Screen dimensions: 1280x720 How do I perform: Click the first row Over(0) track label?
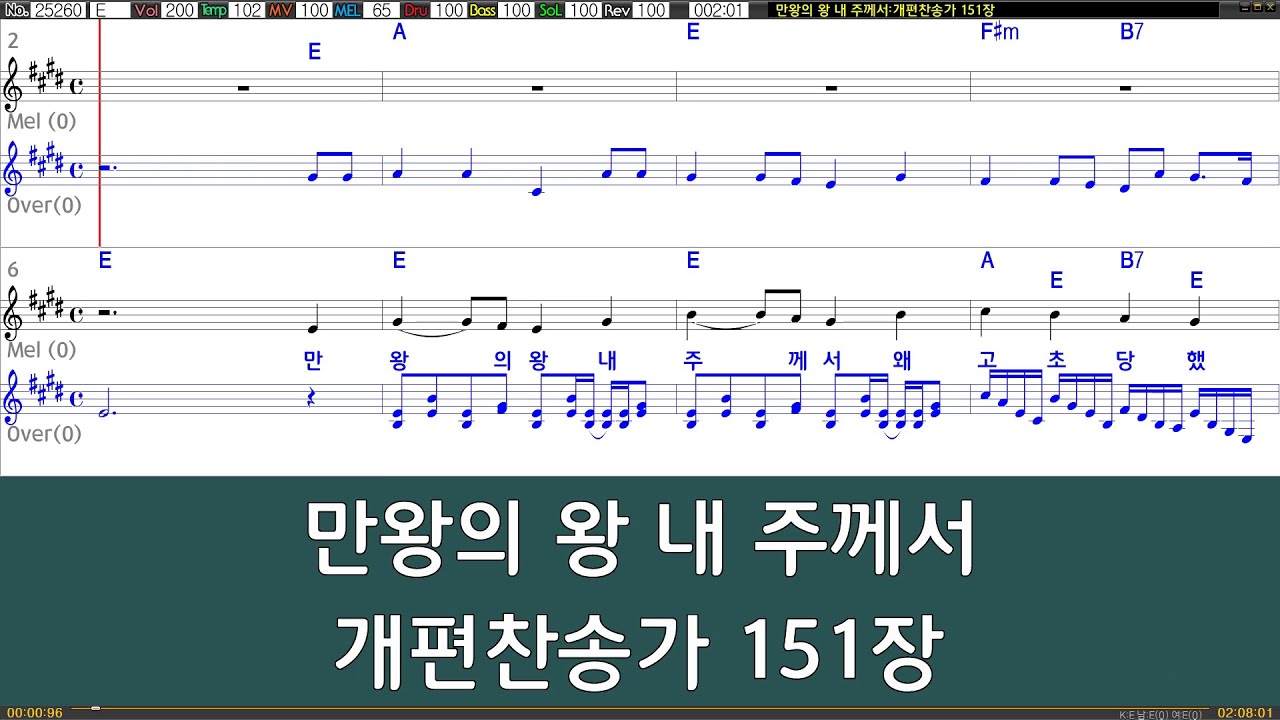[44, 205]
